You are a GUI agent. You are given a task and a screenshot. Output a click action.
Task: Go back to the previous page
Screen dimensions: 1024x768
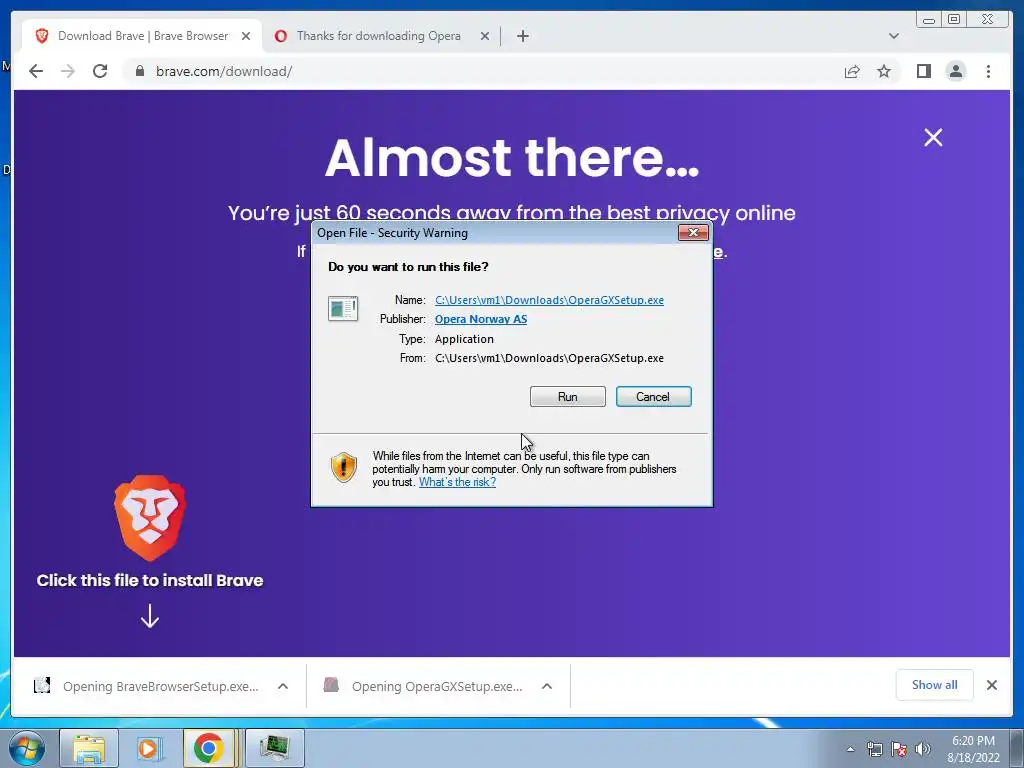(36, 71)
